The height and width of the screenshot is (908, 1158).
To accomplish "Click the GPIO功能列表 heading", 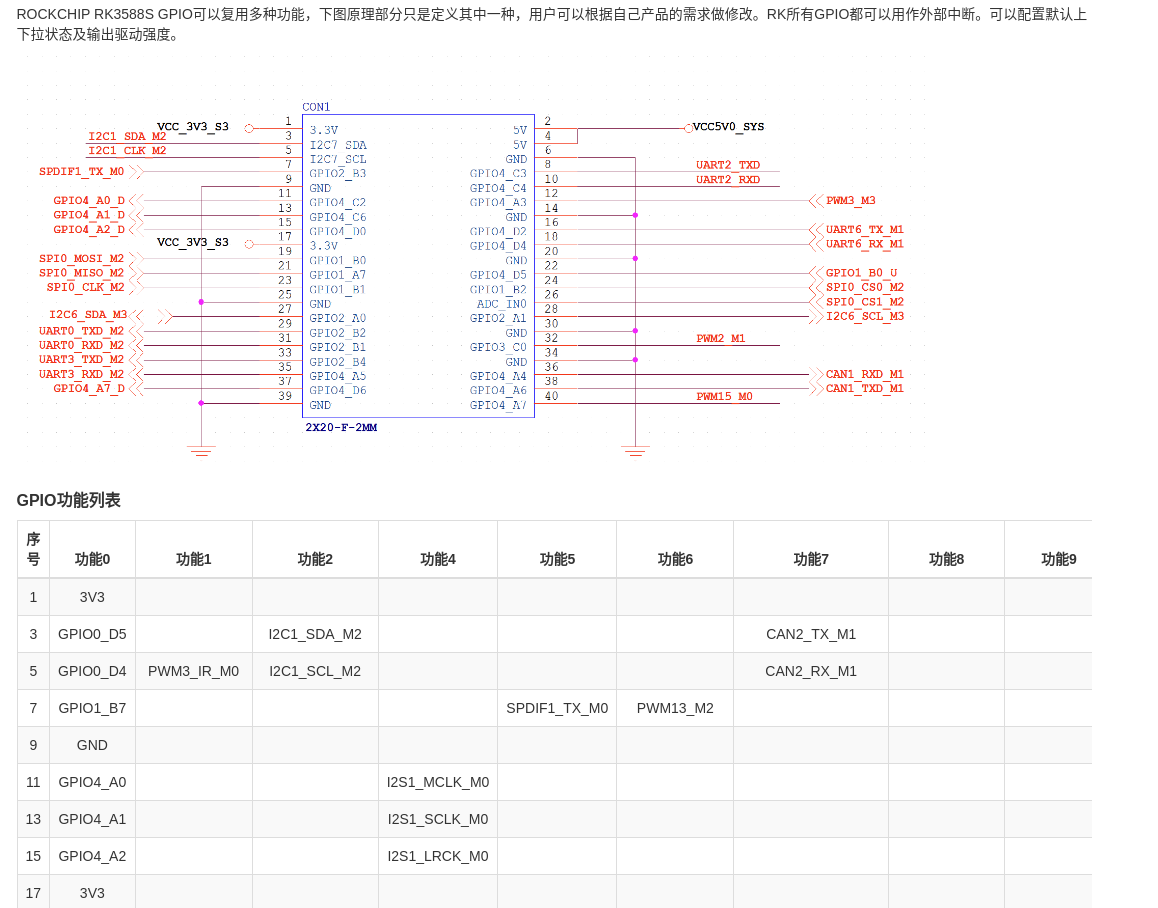I will point(69,500).
